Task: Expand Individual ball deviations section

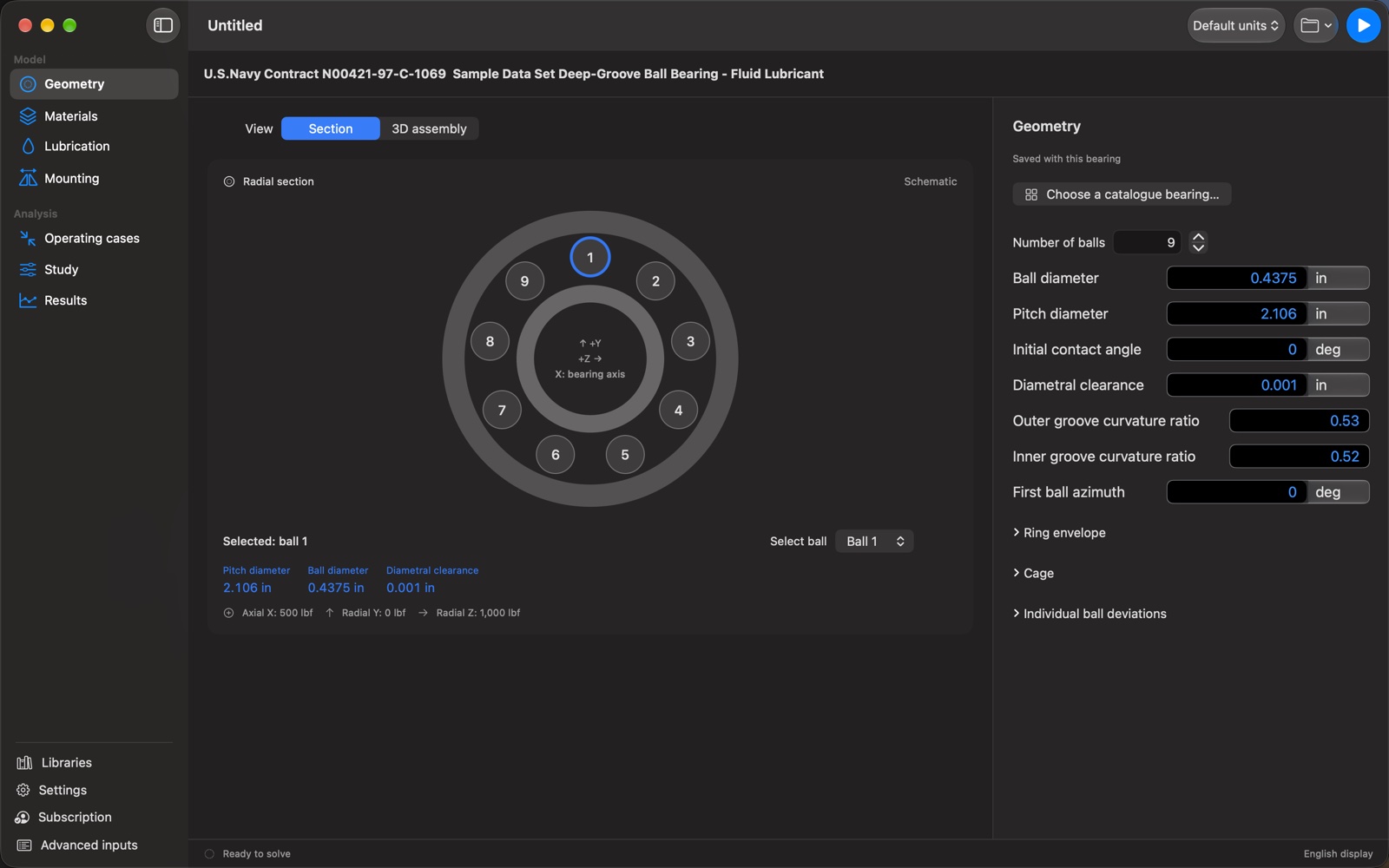Action: point(1089,614)
